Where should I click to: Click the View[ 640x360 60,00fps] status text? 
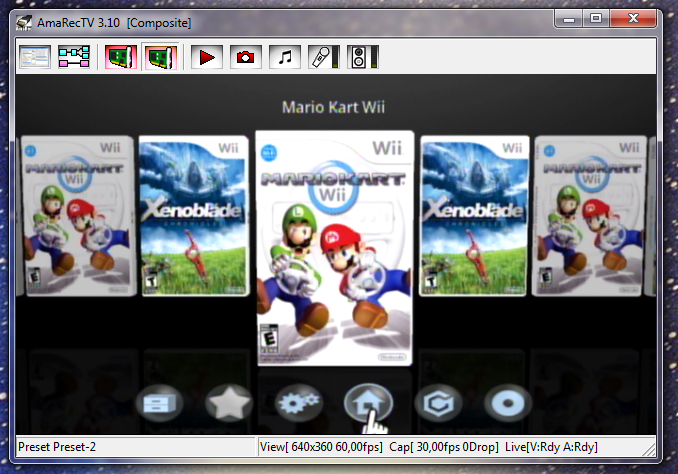[321, 447]
